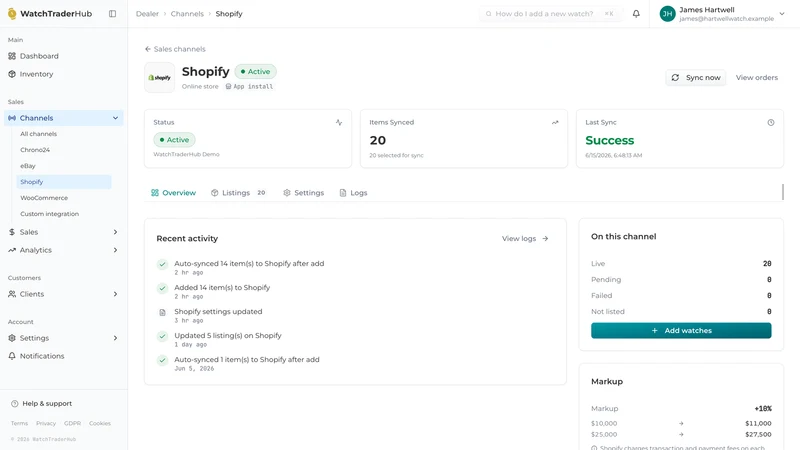
Task: Switch to the Settings tab
Action: 304,193
